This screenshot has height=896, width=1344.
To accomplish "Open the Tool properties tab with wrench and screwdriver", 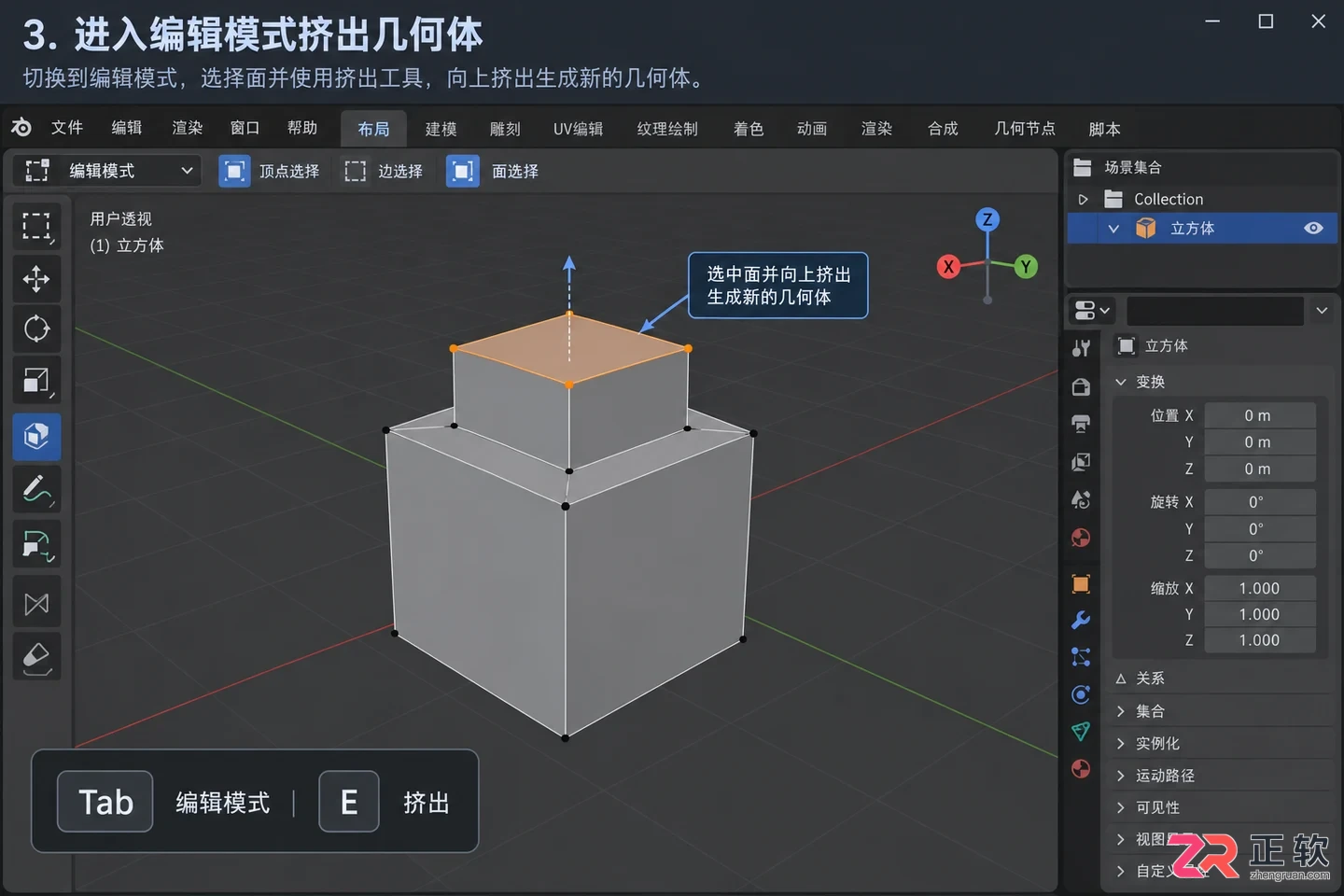I will point(1081,348).
